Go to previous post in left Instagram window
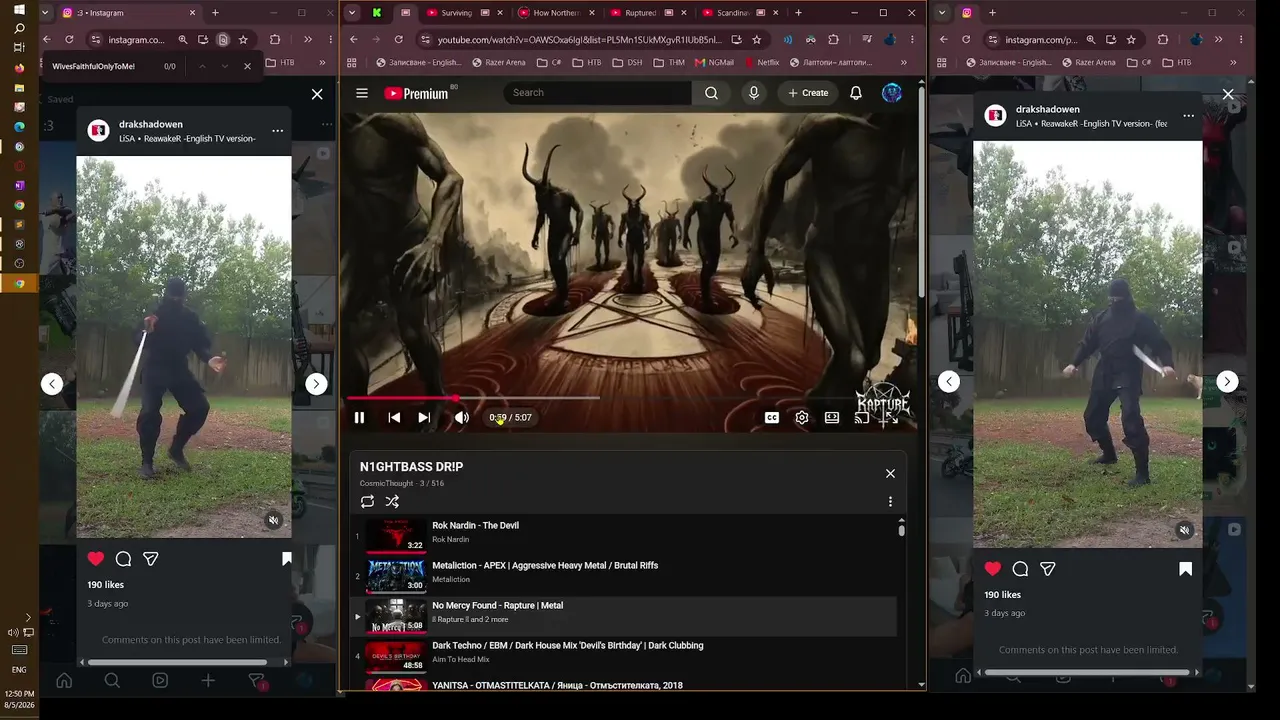Image resolution: width=1280 pixels, height=720 pixels. (52, 384)
